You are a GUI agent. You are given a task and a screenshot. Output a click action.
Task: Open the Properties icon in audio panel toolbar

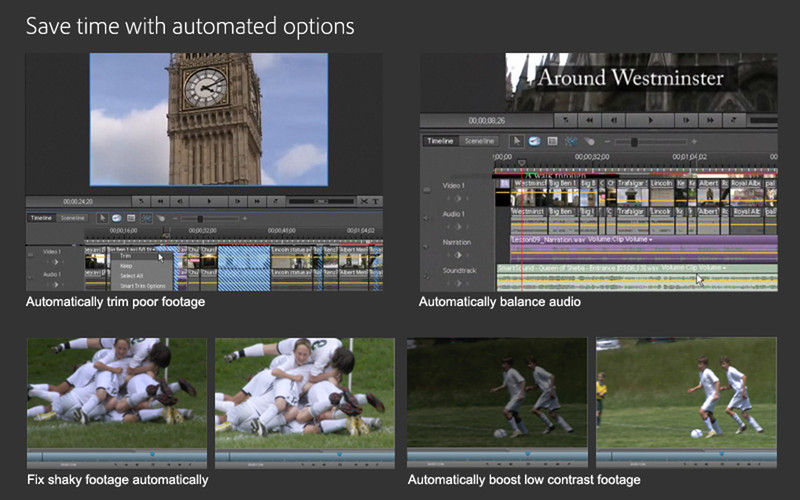(552, 141)
